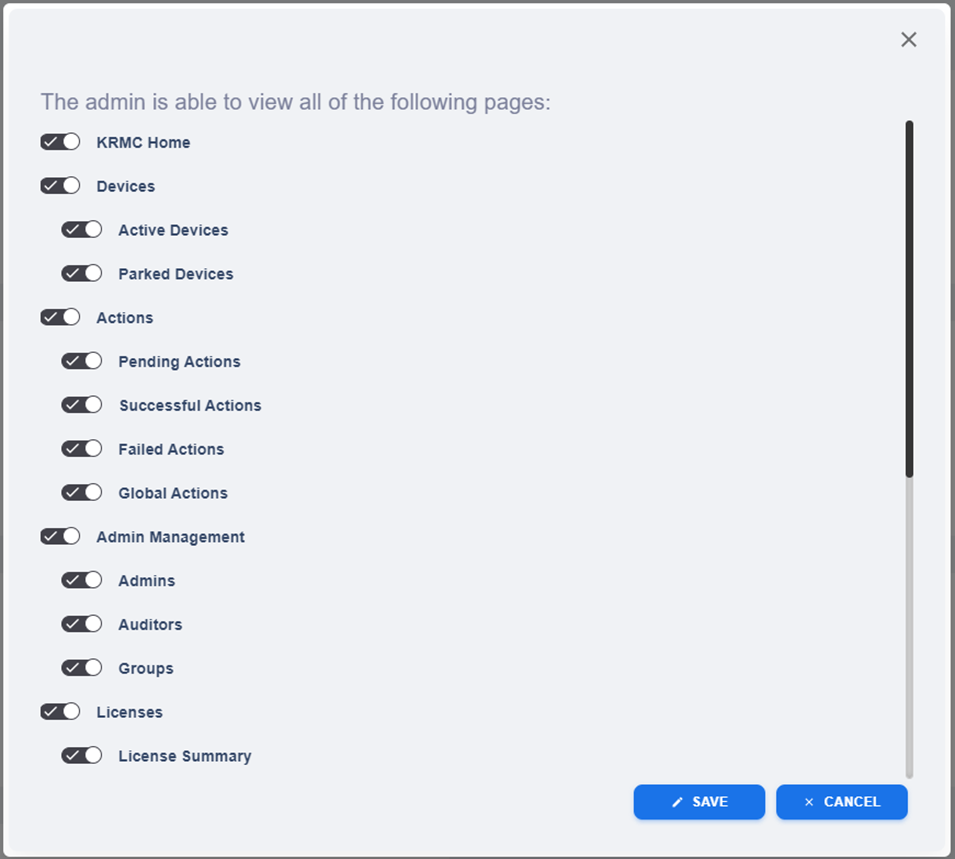
Task: Turn off Failed Actions toggle
Action: 82,449
